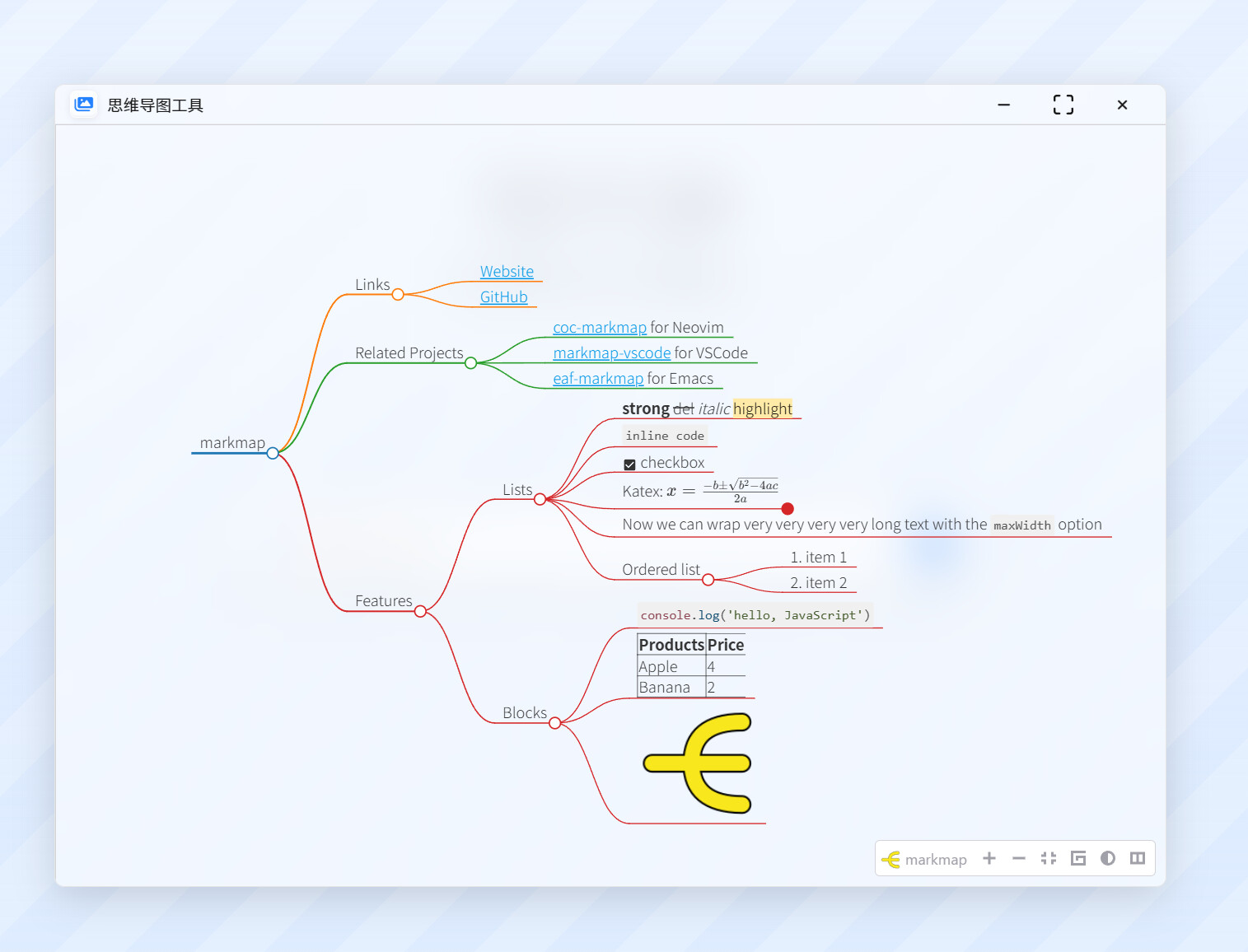Collapse the Features branch circle
1248x952 pixels.
(420, 611)
